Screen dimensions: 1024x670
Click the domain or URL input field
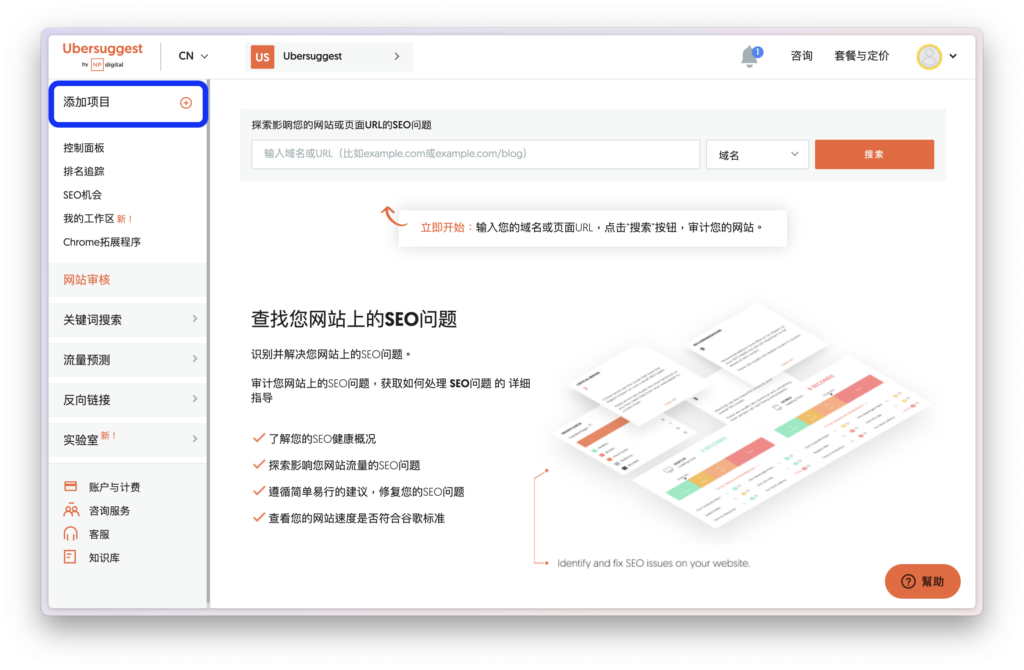tap(475, 154)
